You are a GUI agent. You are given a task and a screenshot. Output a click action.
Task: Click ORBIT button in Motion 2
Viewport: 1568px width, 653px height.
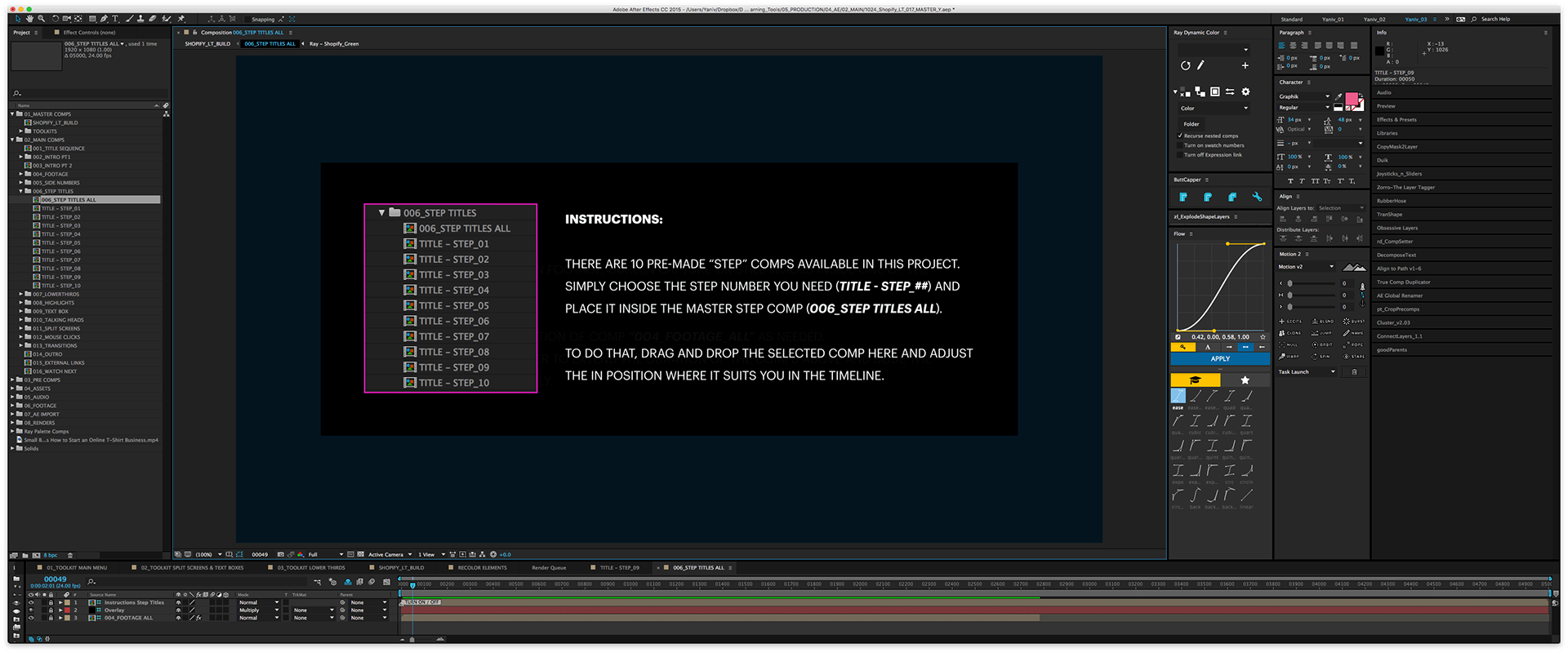pyautogui.click(x=1322, y=344)
